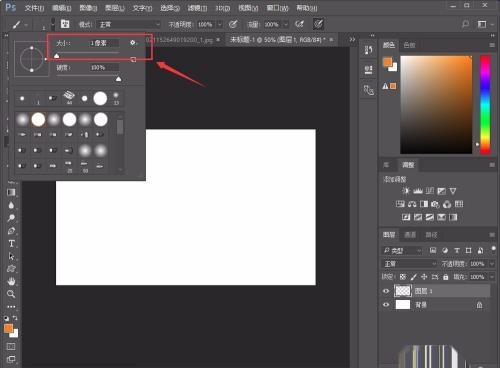
Task: Open the Color panel flyout menu
Action: 492,45
